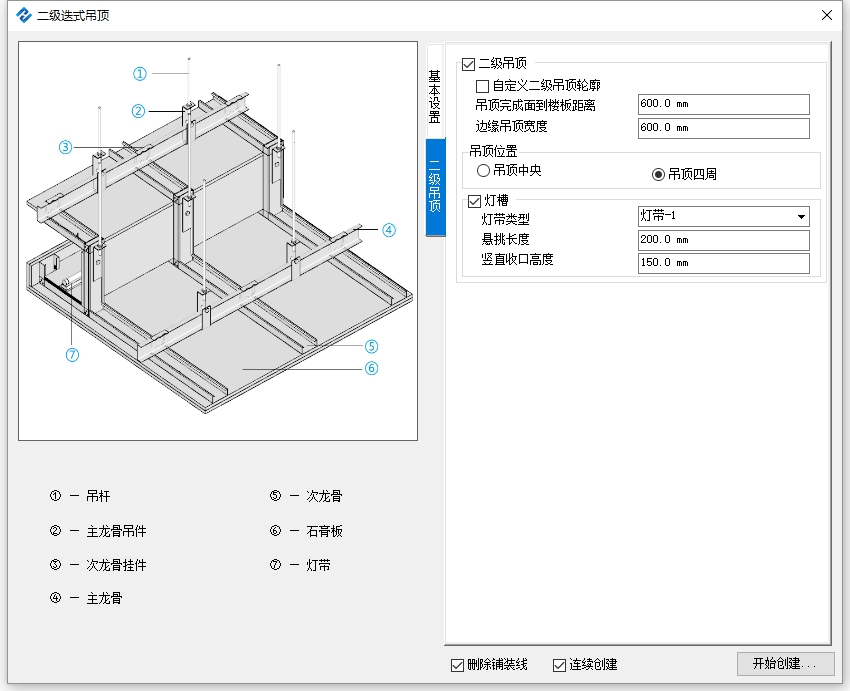850x691 pixels.
Task: Click the 悬挑长度 label
Action: point(505,239)
